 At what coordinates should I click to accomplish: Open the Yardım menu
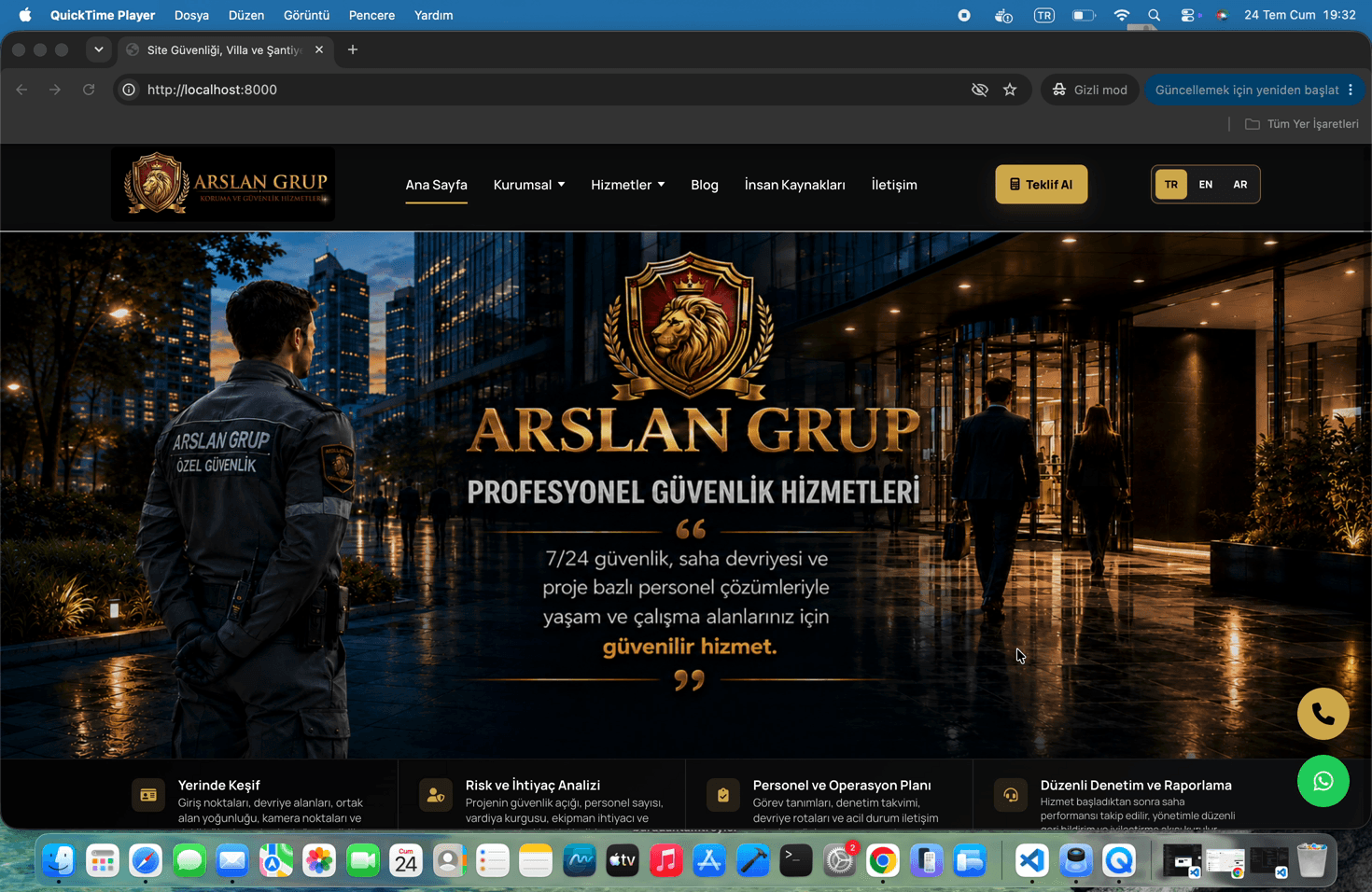pyautogui.click(x=434, y=15)
